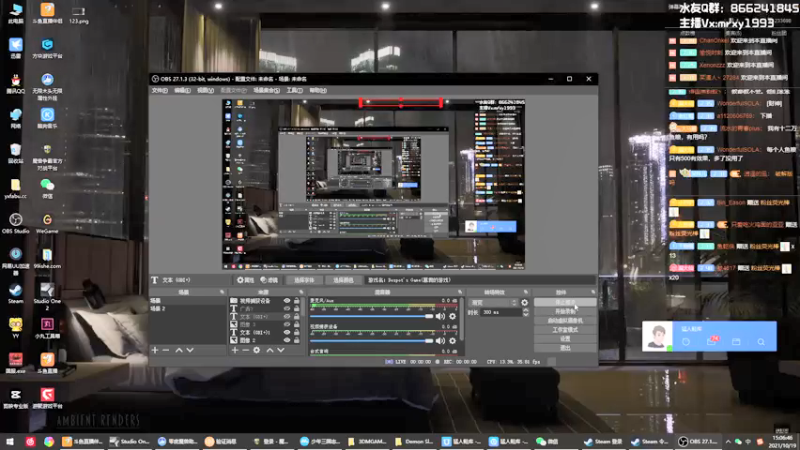This screenshot has height=450, width=800.
Task: Toggle visibility of the Image 3 source
Action: (x=287, y=324)
